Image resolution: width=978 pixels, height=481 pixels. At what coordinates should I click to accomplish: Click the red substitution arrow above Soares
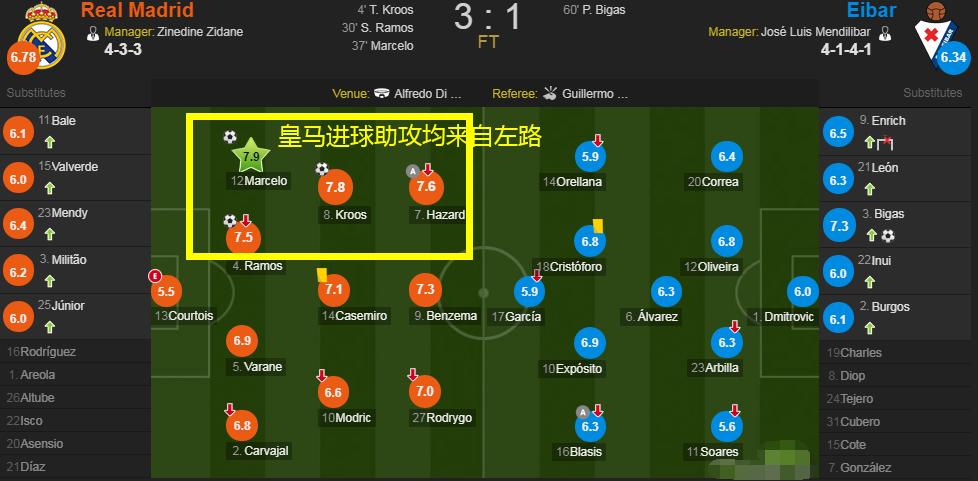[735, 409]
